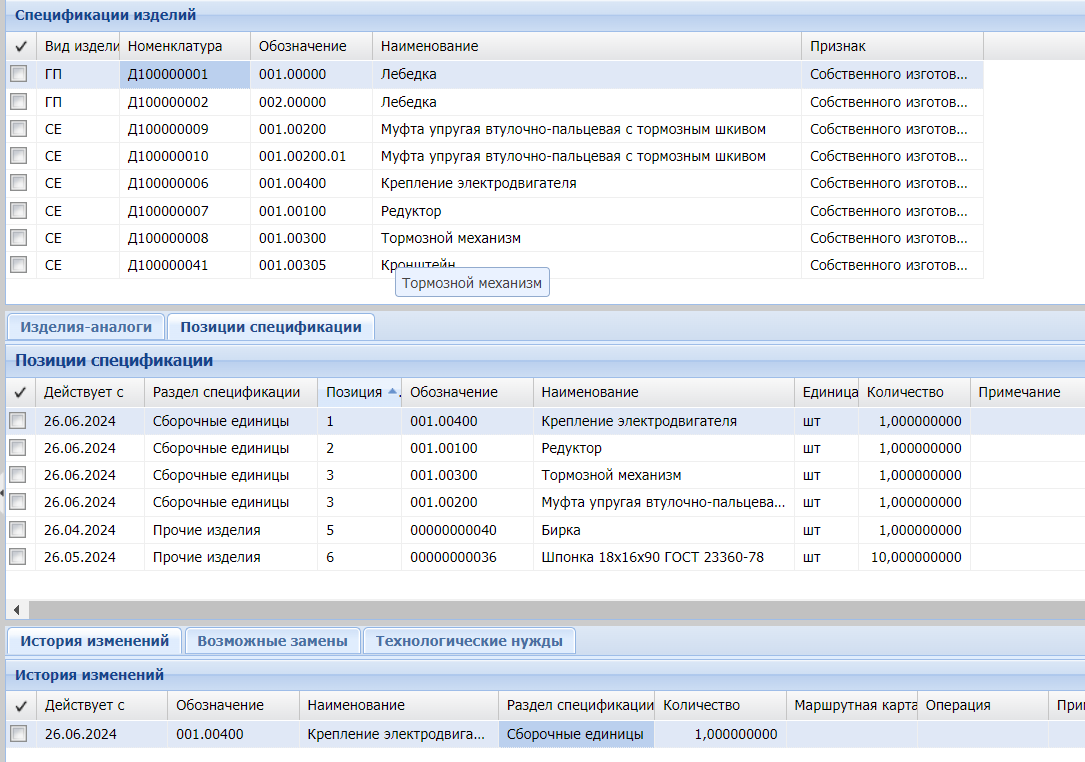Sort by the Номенклатура column header
Image resolution: width=1085 pixels, height=762 pixels.
pos(175,46)
